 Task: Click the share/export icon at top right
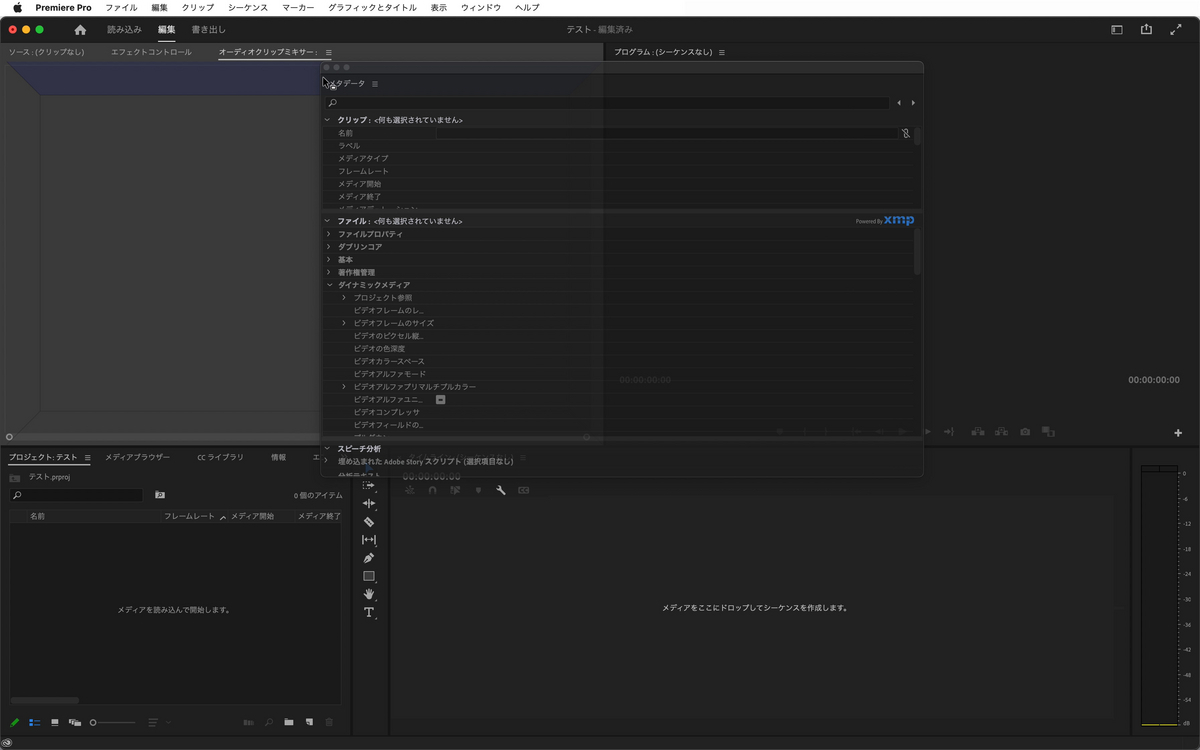1146,30
